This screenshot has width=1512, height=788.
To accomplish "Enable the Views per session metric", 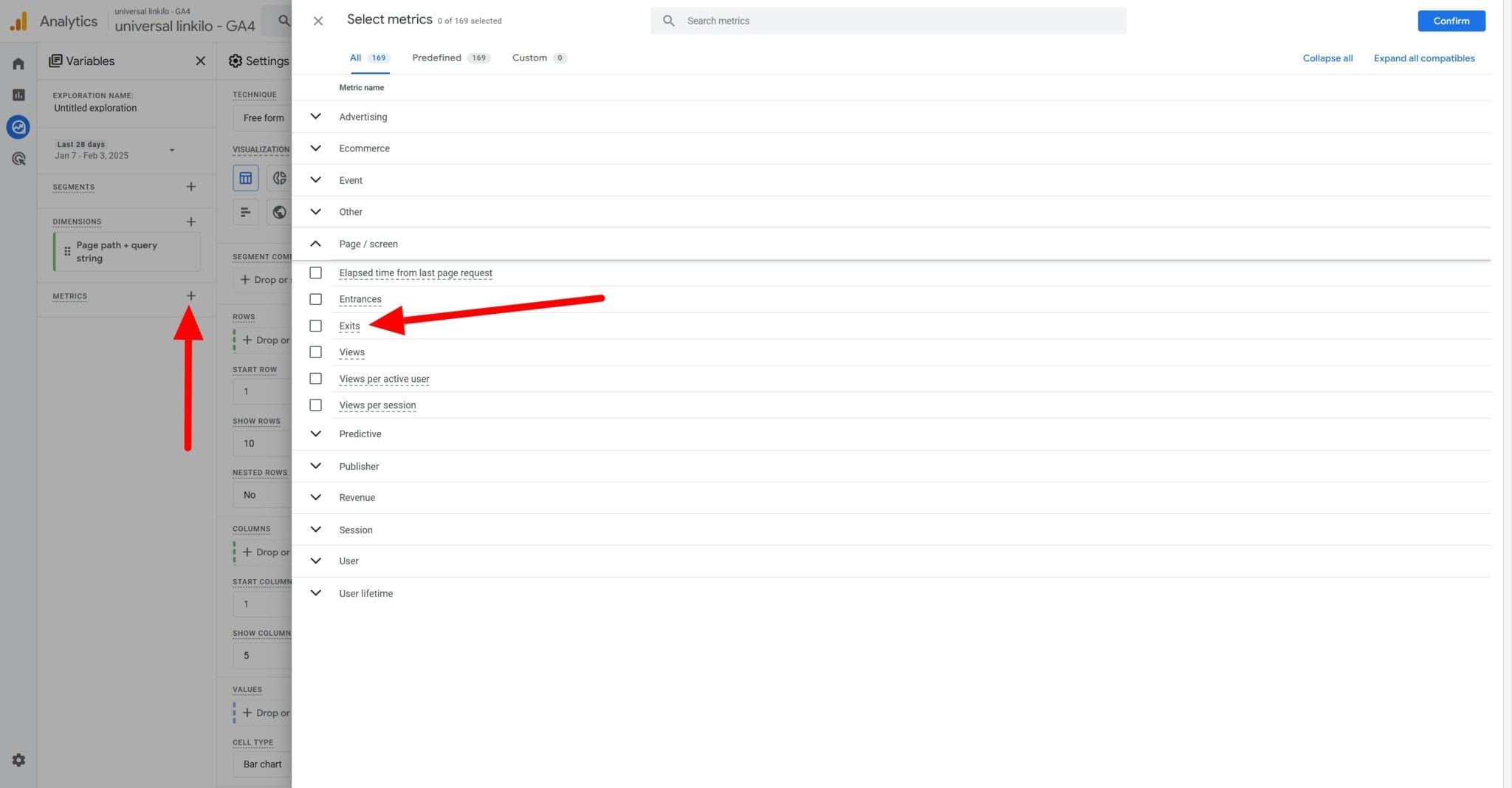I will [316, 405].
